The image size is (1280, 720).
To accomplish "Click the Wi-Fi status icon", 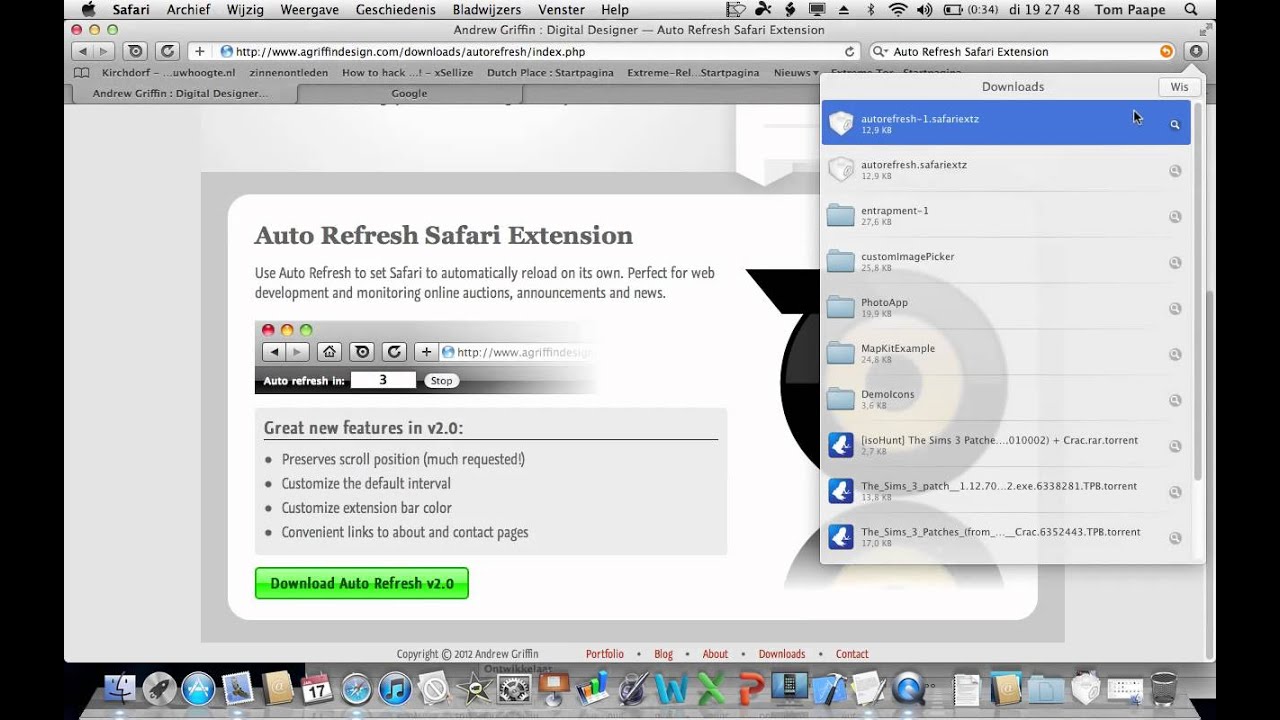I will tap(897, 10).
